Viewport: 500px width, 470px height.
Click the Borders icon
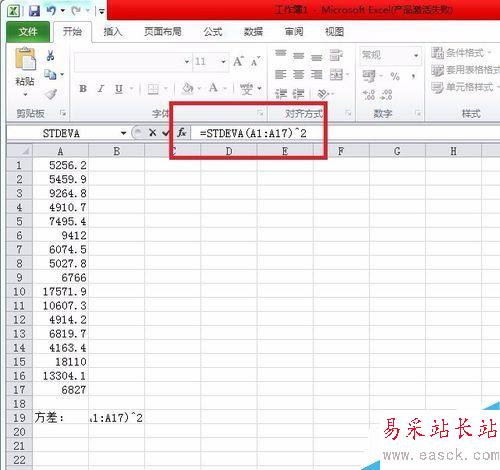tap(153, 89)
